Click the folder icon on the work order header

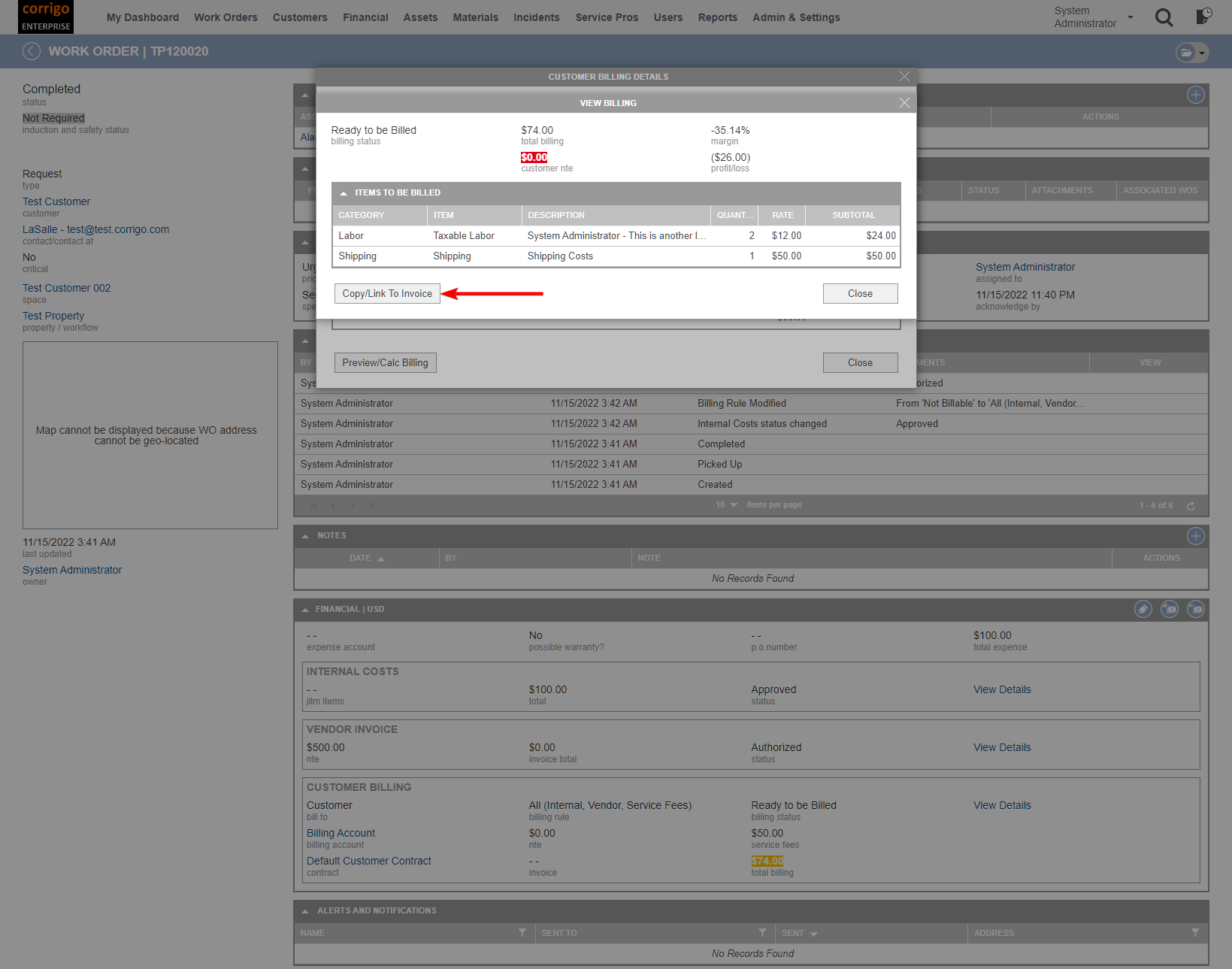click(1186, 52)
